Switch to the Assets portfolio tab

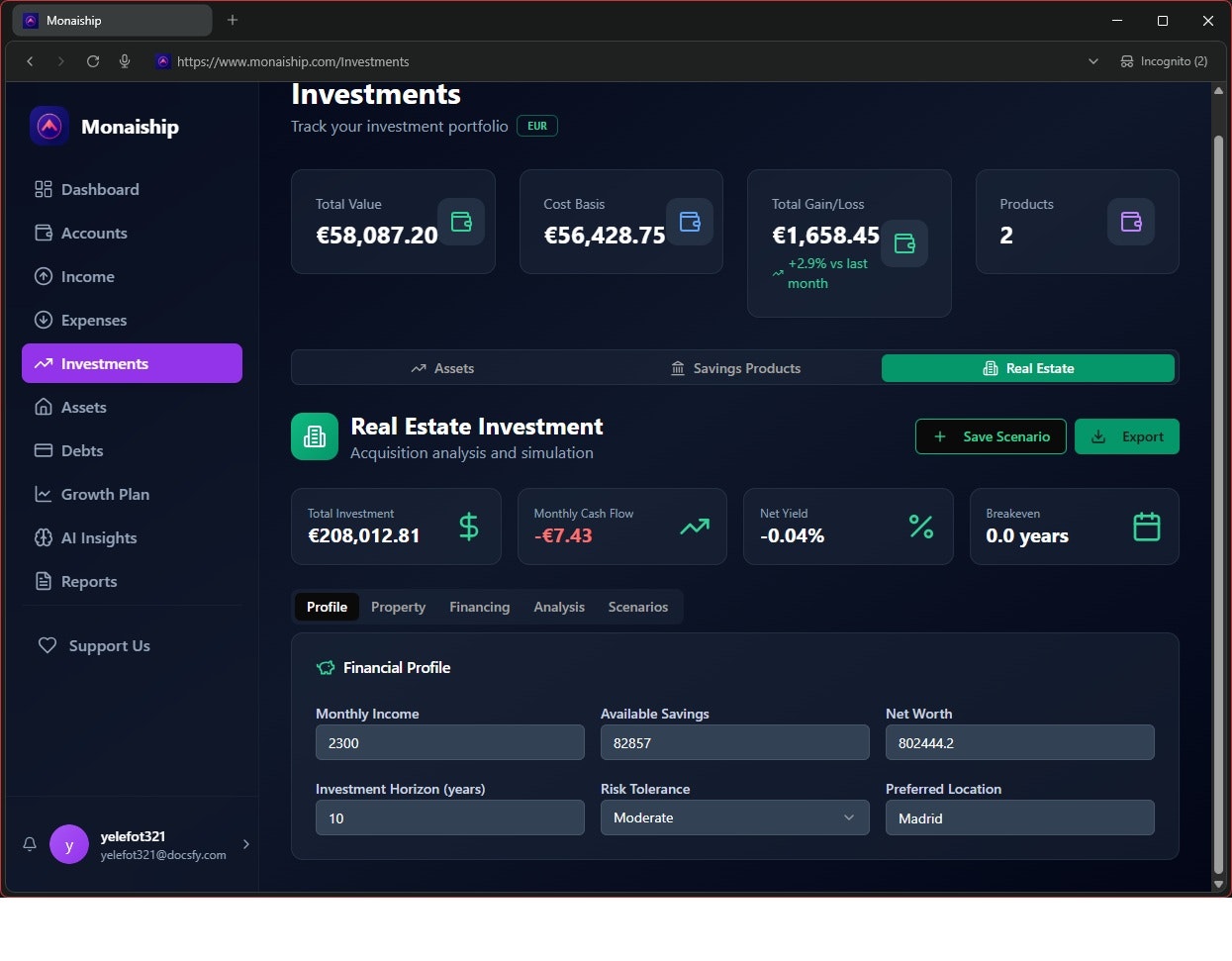pos(442,368)
